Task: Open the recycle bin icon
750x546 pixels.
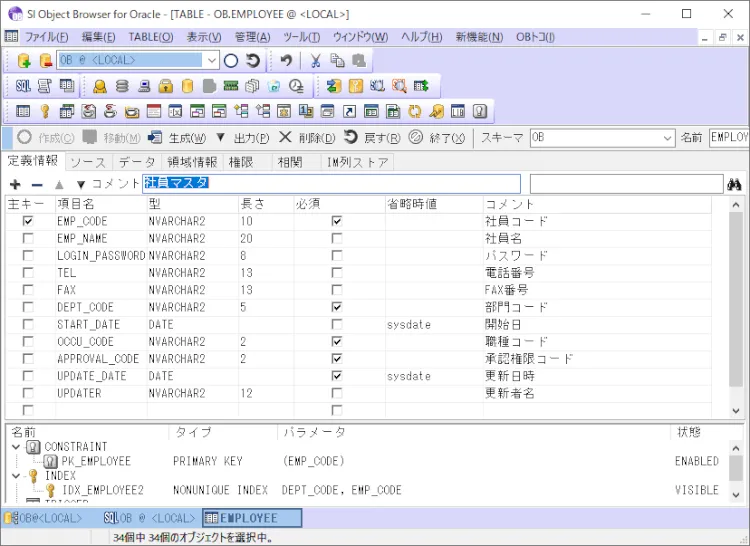Action: [x=274, y=86]
